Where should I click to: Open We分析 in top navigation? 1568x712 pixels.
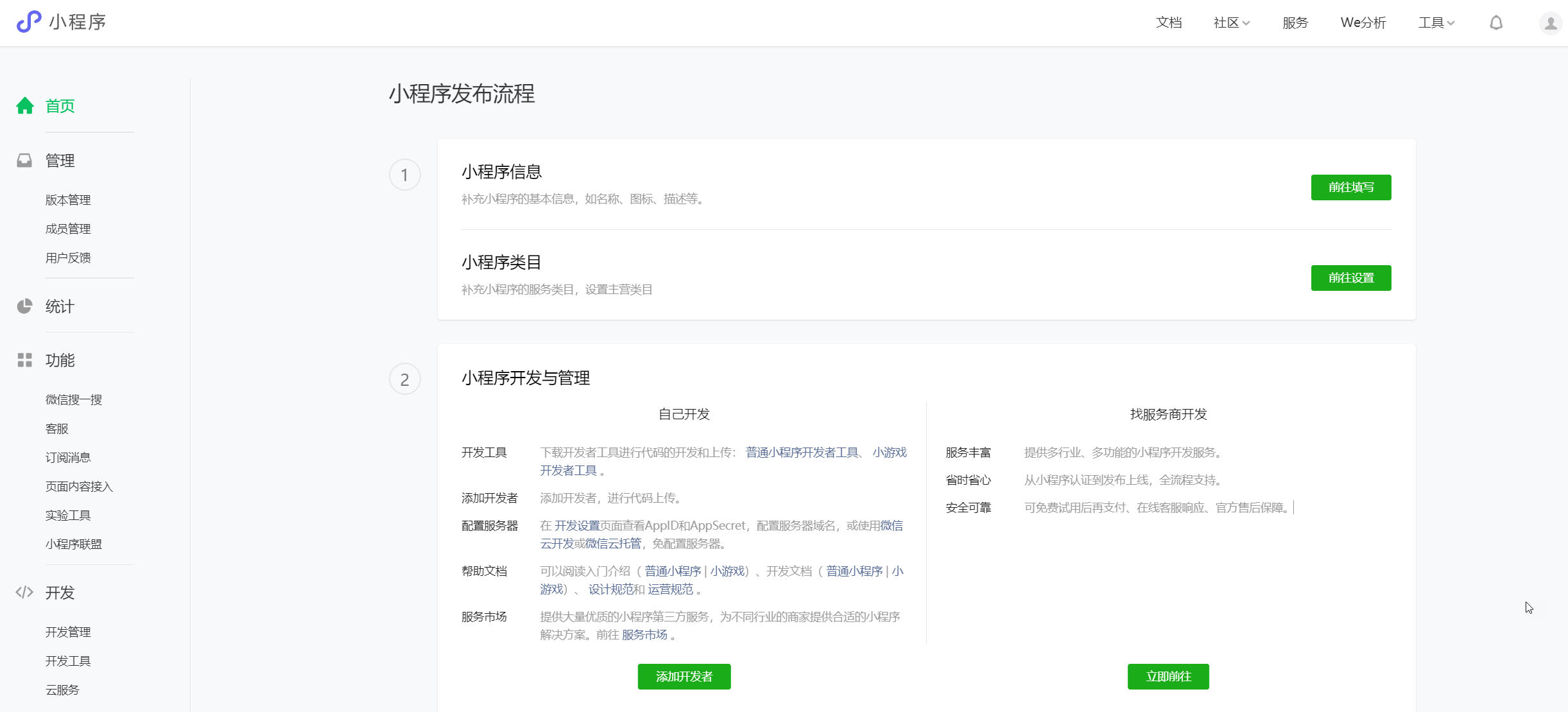[1363, 23]
